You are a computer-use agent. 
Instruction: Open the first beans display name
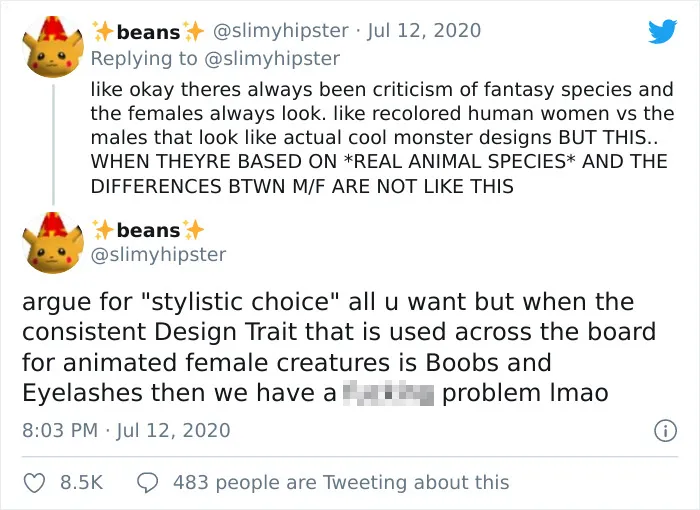point(148,32)
